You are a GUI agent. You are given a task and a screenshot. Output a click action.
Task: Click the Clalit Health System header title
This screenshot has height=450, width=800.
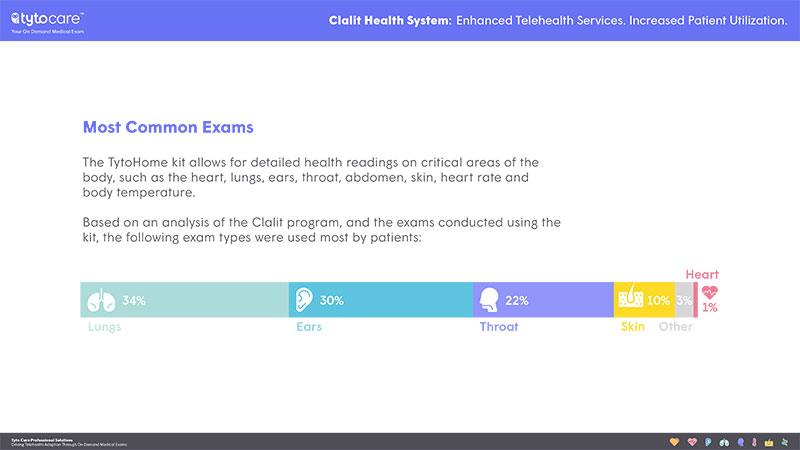[x=390, y=20]
